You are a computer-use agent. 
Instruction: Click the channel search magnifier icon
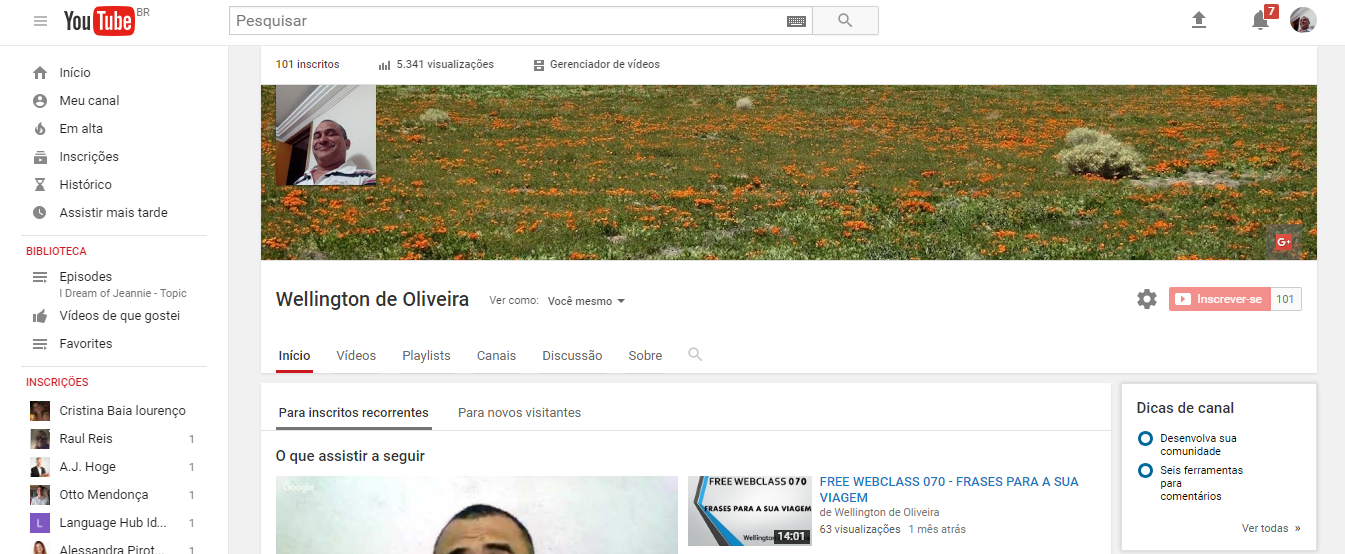click(x=695, y=354)
